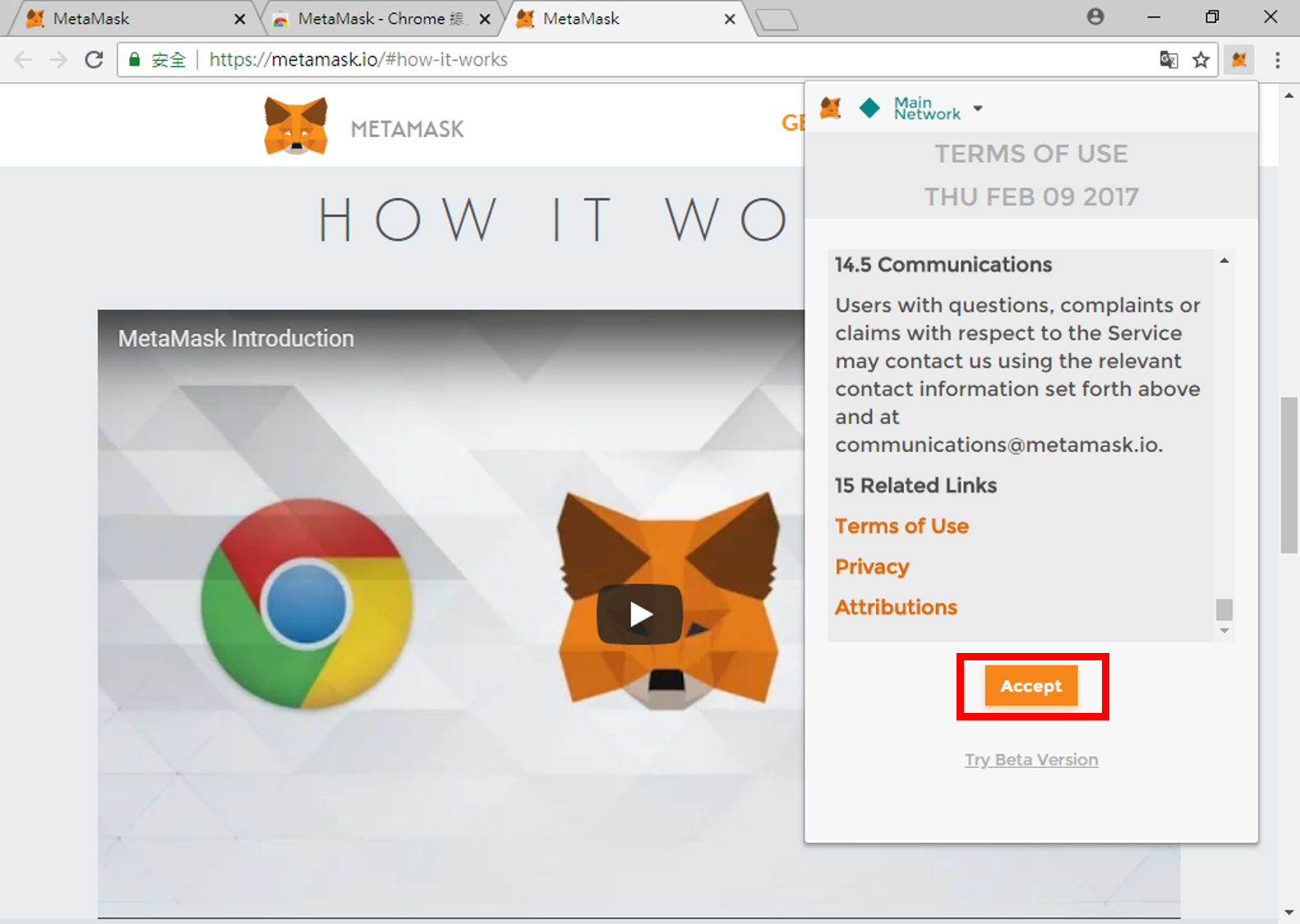Open the Privacy link
Screen dimensions: 1300x924
pyautogui.click(x=872, y=567)
